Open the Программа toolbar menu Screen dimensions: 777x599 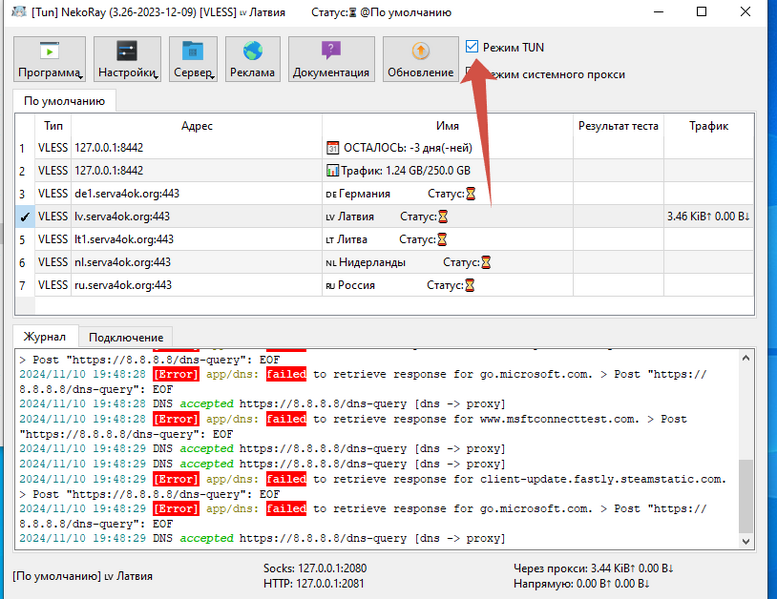click(47, 60)
